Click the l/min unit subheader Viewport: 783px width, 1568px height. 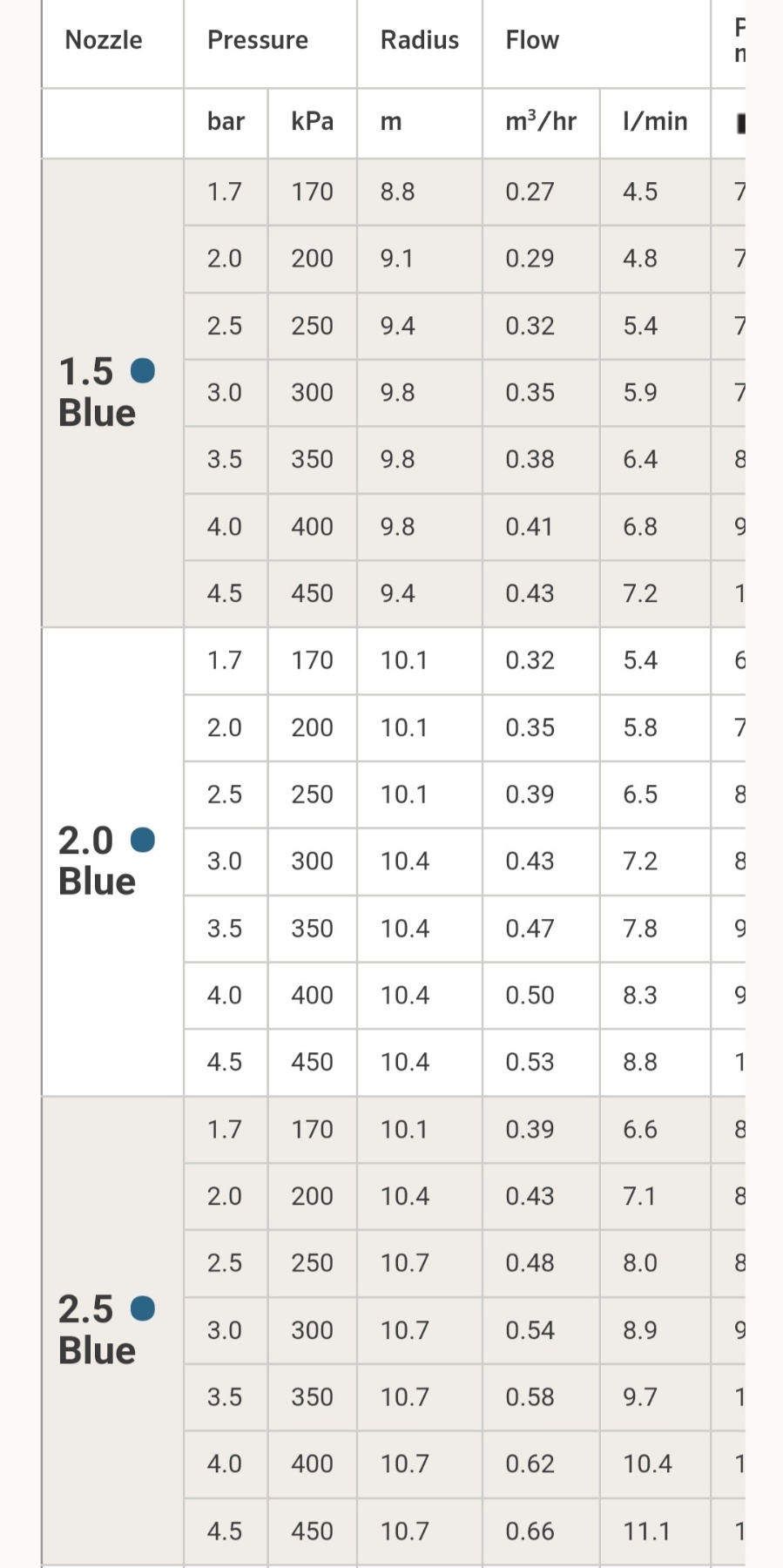[655, 121]
